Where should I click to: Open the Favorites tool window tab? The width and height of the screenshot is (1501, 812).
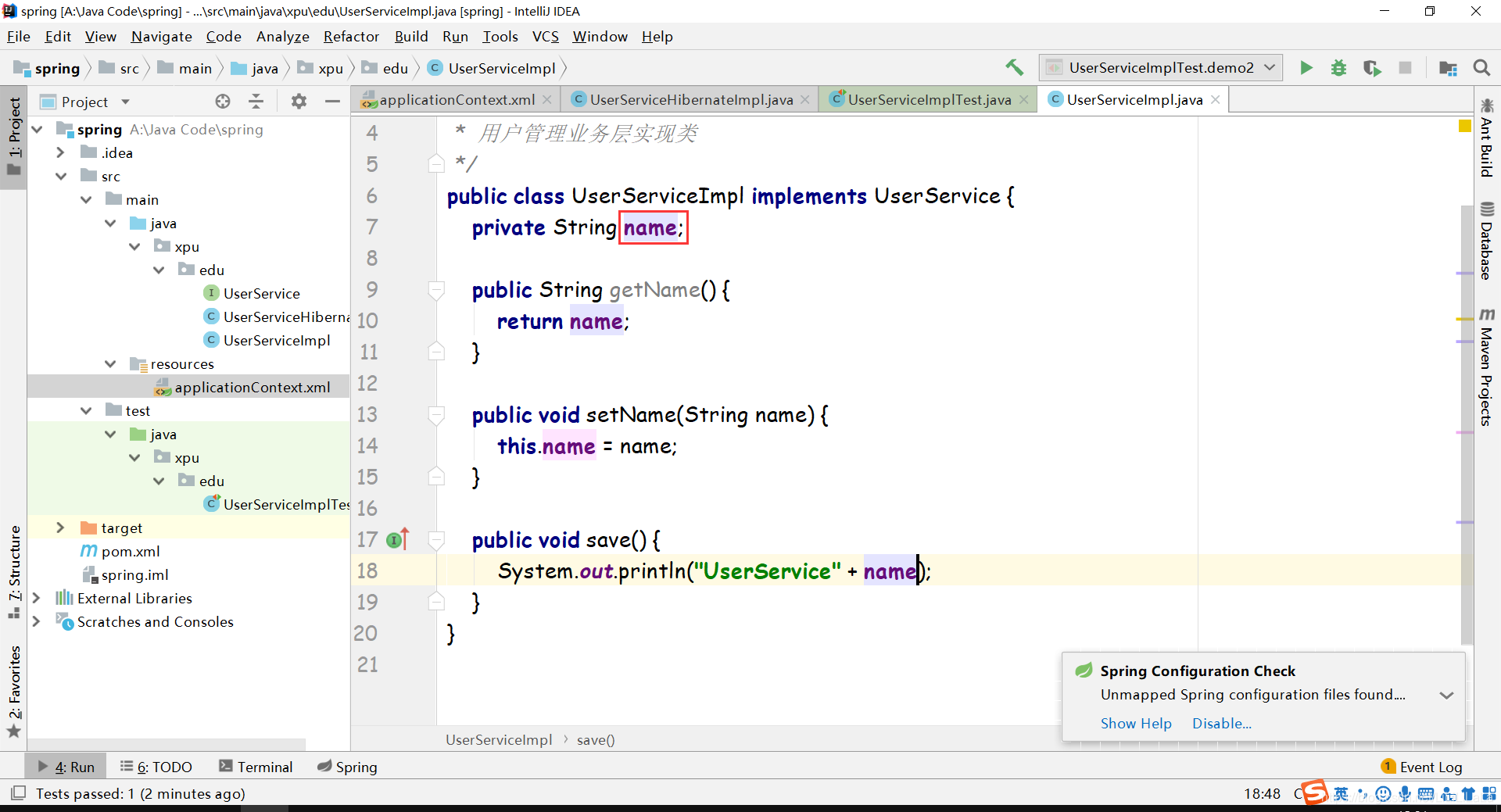[x=14, y=692]
